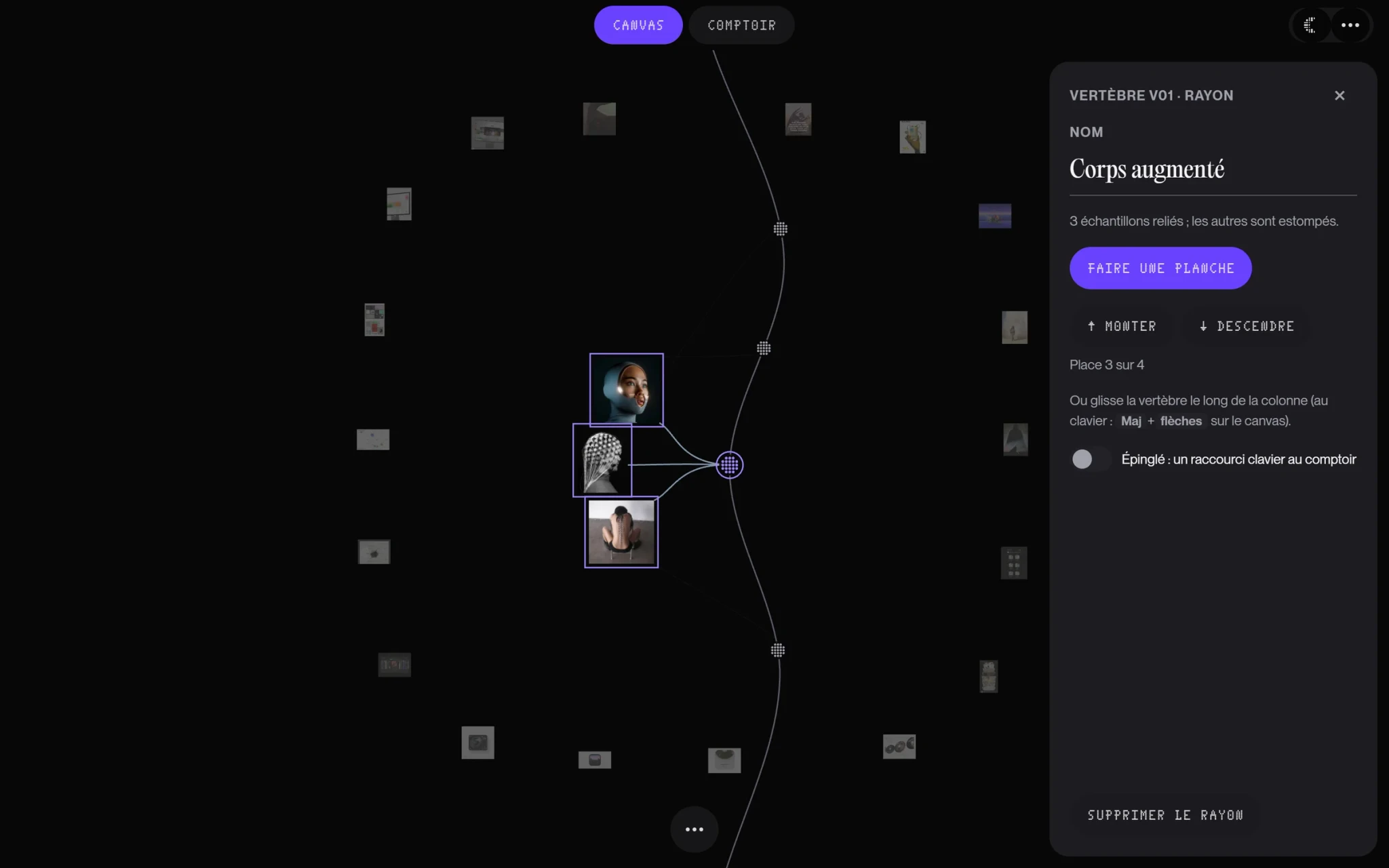Select the lowest vertebra node on spine
Image resolution: width=1389 pixels, height=868 pixels.
(x=778, y=650)
